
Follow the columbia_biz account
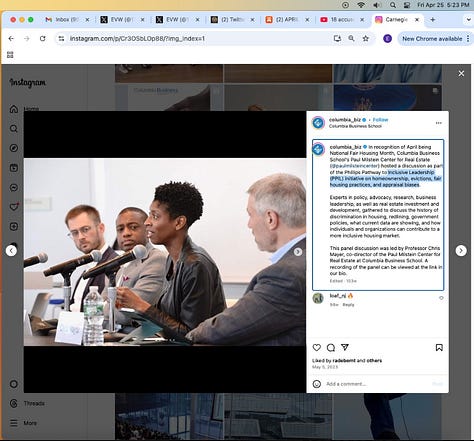pyautogui.click(x=380, y=120)
